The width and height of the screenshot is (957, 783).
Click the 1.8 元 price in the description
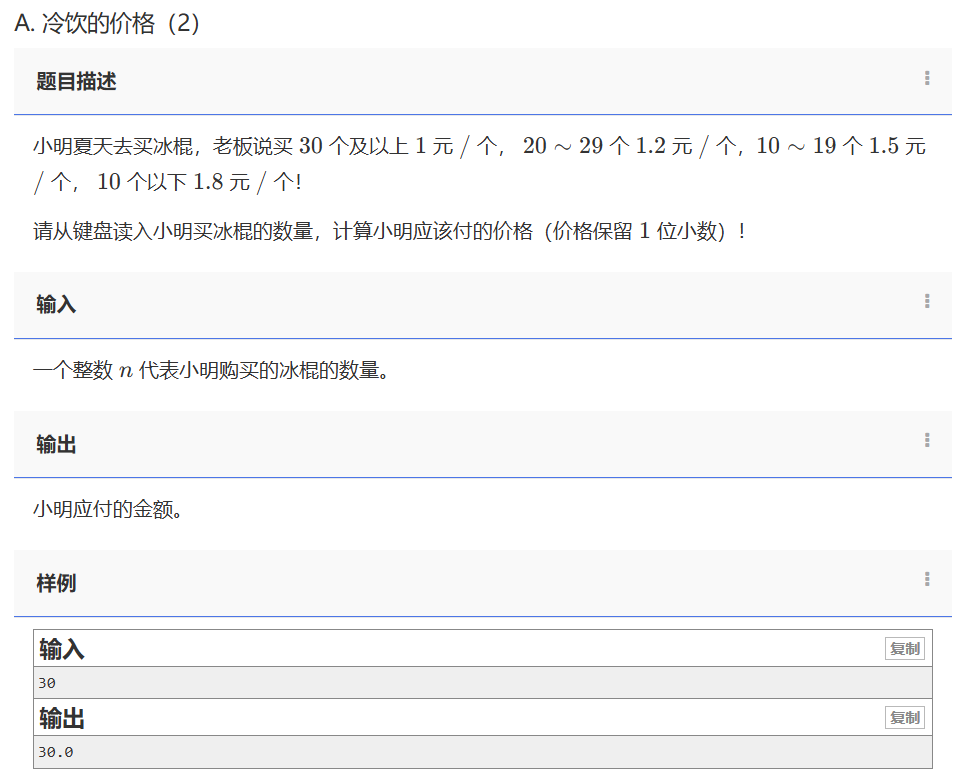(x=220, y=182)
